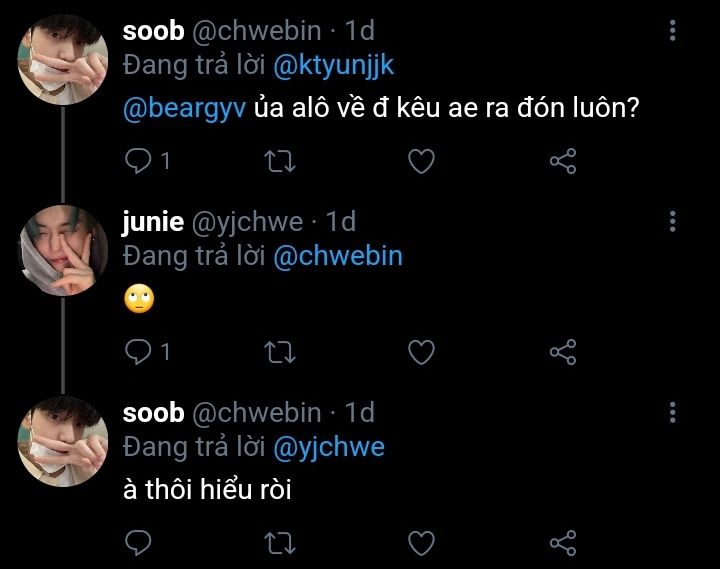Share soob's tweet mentioning @beargyv

click(564, 161)
